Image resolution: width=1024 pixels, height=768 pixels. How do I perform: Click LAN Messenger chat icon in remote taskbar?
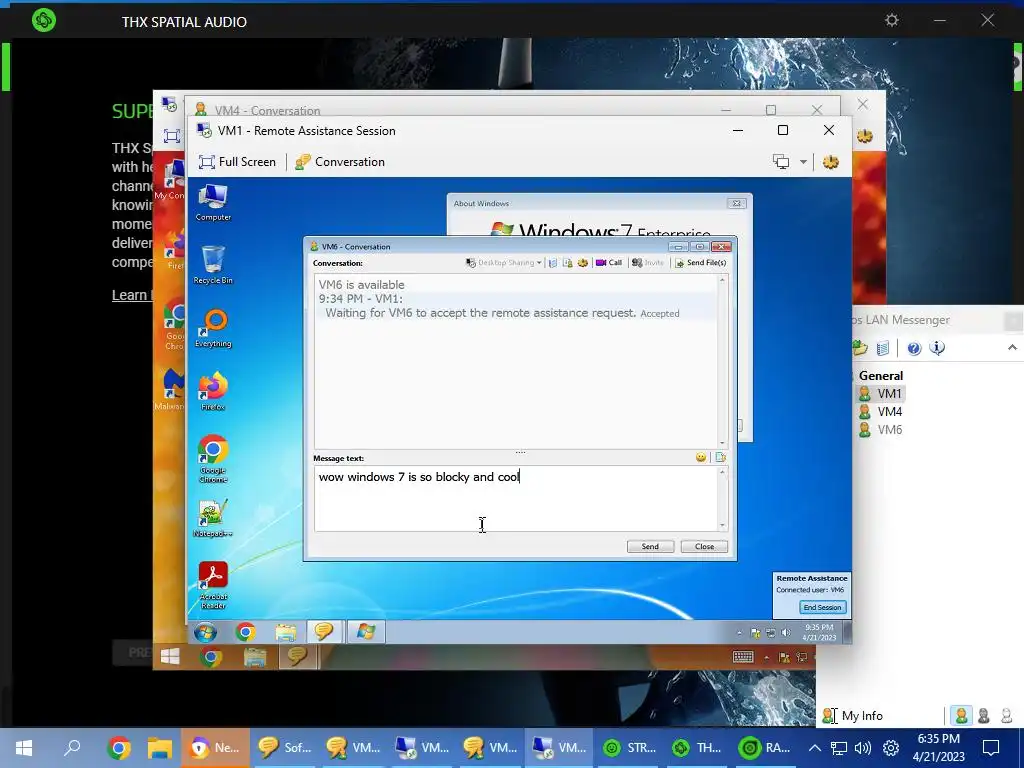click(324, 632)
